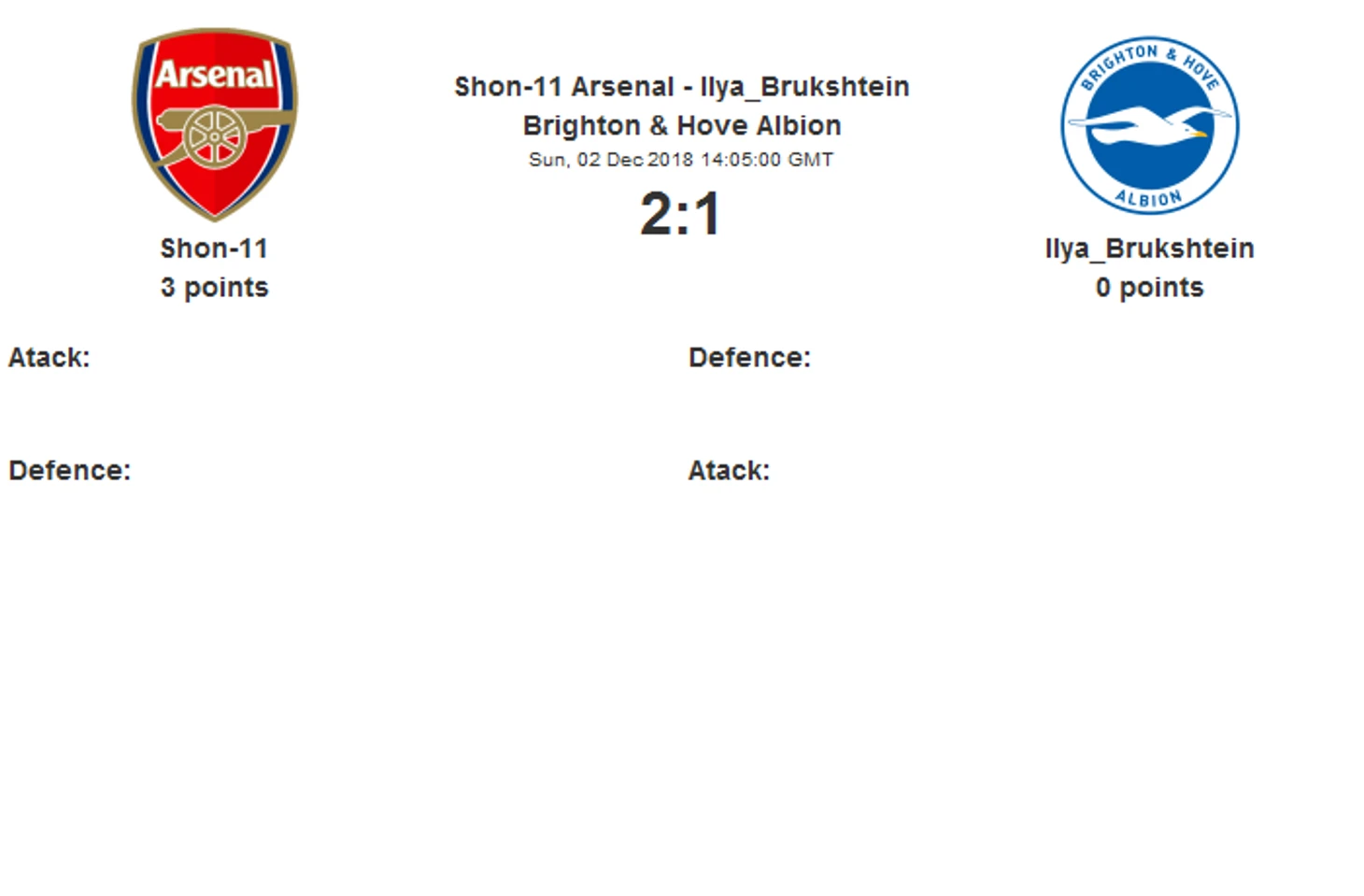The width and height of the screenshot is (1364, 896).
Task: Click the 2:1 match score
Action: coord(681,213)
